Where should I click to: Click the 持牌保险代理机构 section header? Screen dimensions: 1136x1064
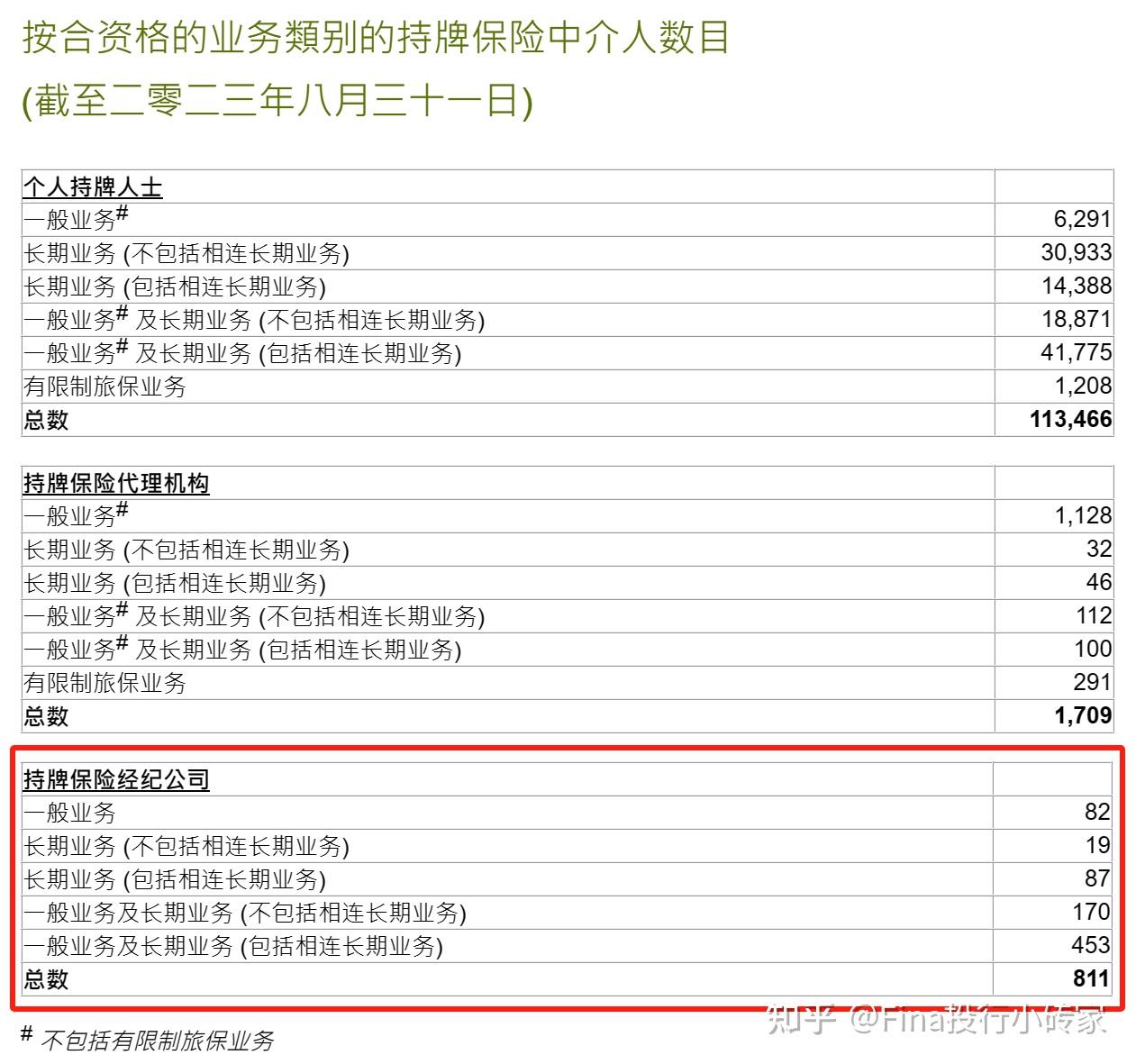point(115,483)
